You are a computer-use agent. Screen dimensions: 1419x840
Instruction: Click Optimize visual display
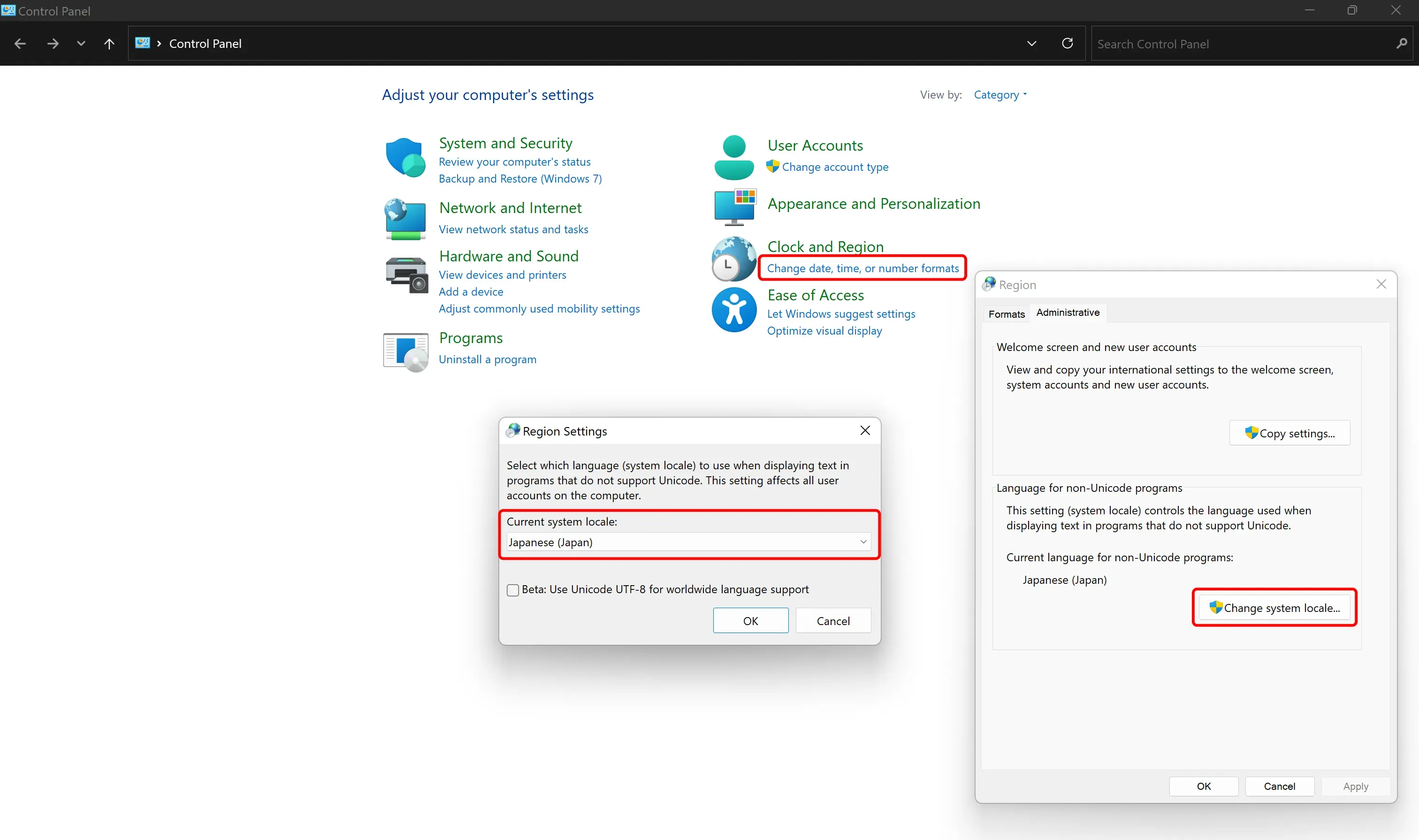[x=824, y=331]
